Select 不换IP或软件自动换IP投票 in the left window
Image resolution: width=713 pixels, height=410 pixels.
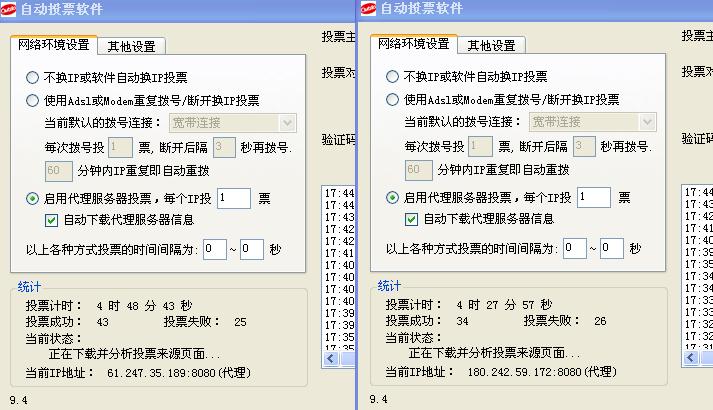(33, 77)
